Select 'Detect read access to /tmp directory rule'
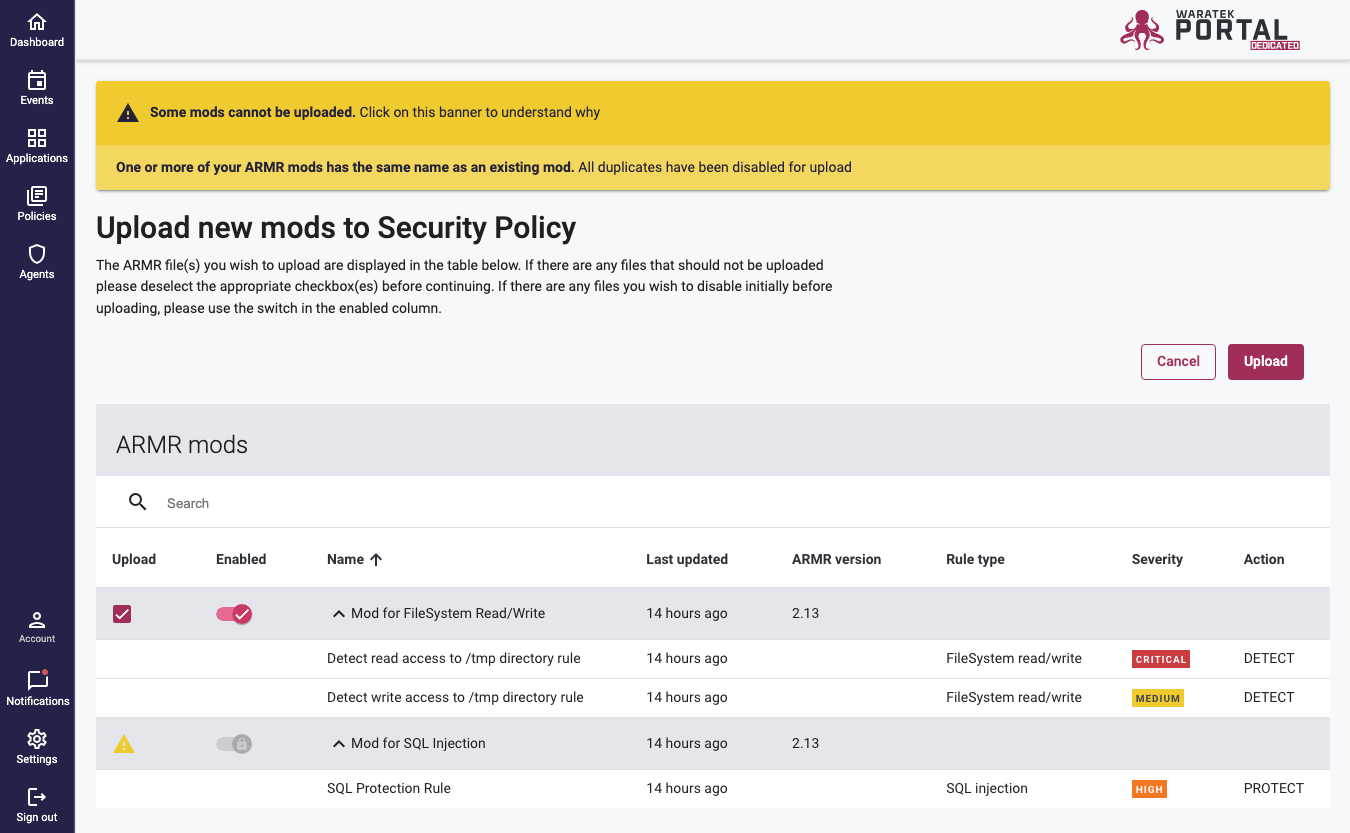This screenshot has height=833, width=1350. (x=454, y=659)
